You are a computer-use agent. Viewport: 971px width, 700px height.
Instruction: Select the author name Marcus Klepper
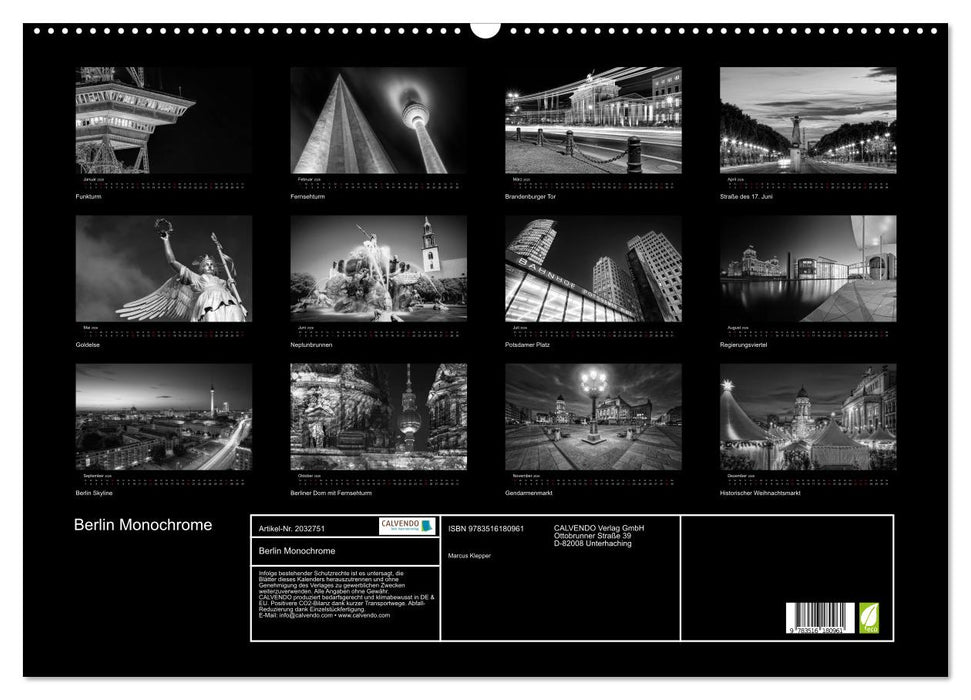tap(469, 555)
